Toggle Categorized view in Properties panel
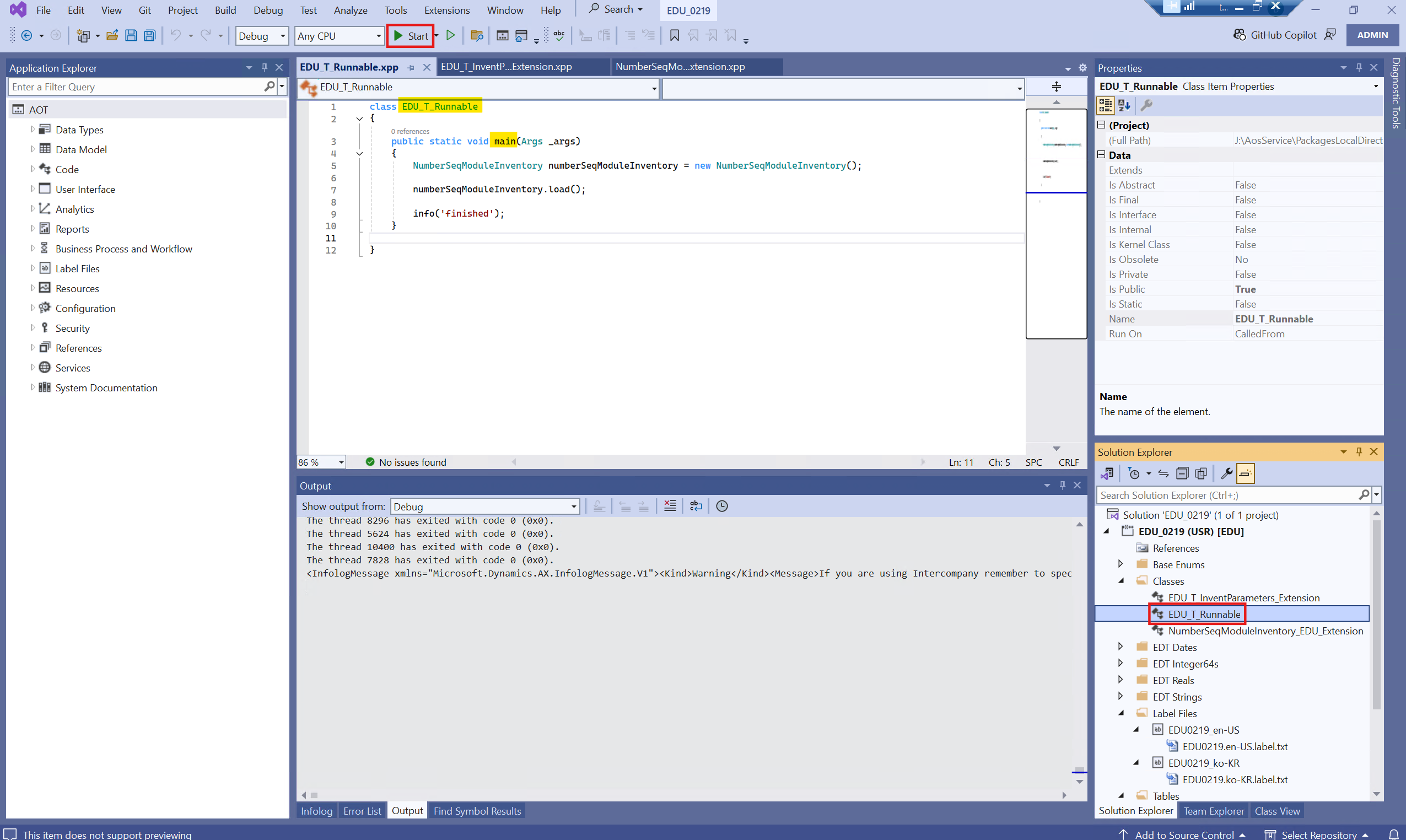Viewport: 1406px width, 840px height. click(x=1105, y=105)
